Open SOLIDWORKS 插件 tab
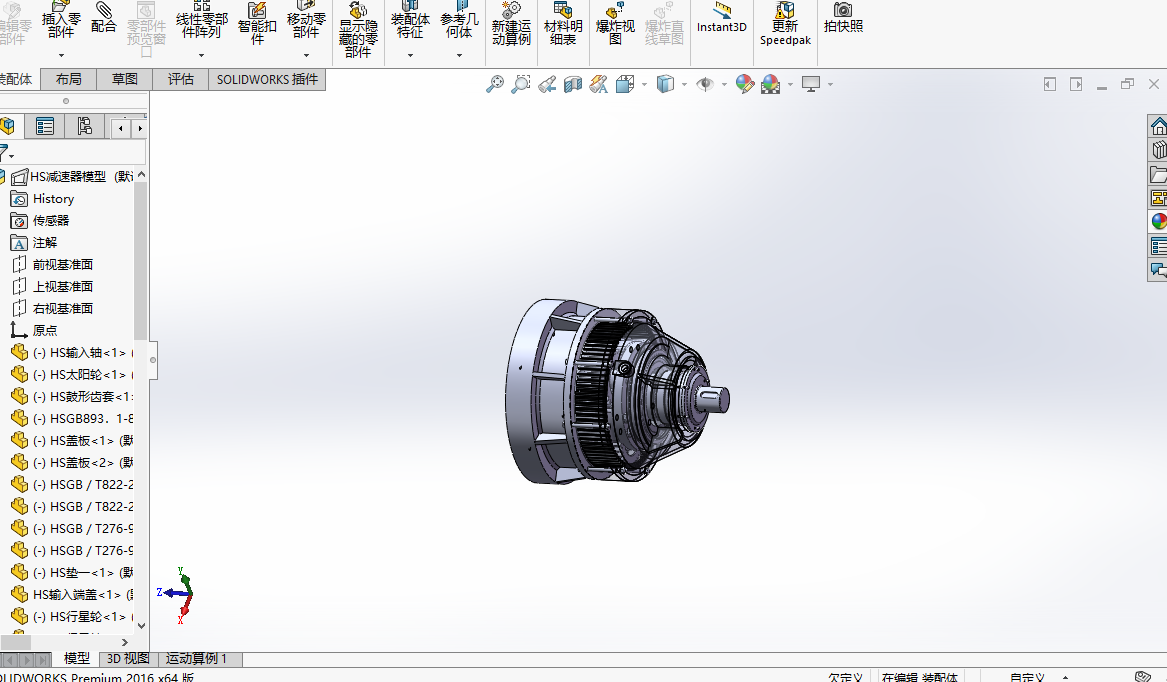Image resolution: width=1167 pixels, height=682 pixels. pyautogui.click(x=267, y=79)
